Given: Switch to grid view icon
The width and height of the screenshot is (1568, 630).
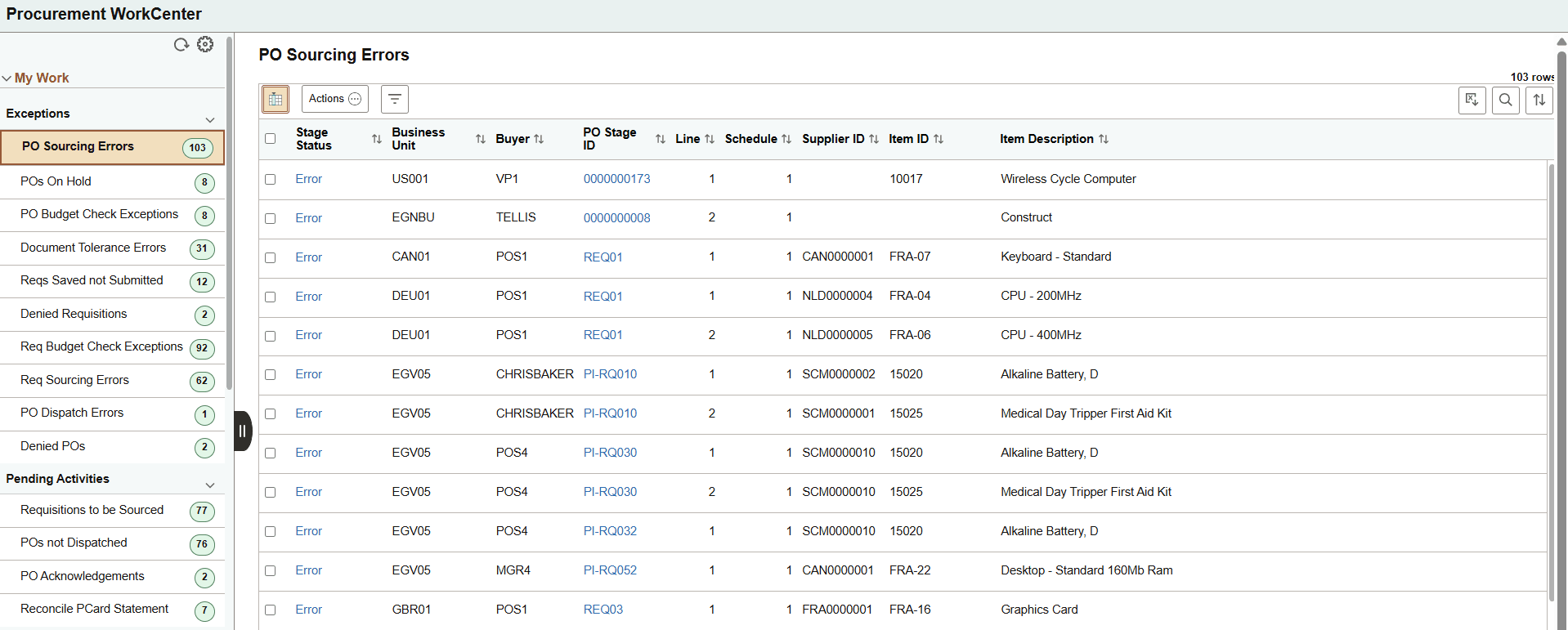Looking at the screenshot, I should pyautogui.click(x=276, y=99).
